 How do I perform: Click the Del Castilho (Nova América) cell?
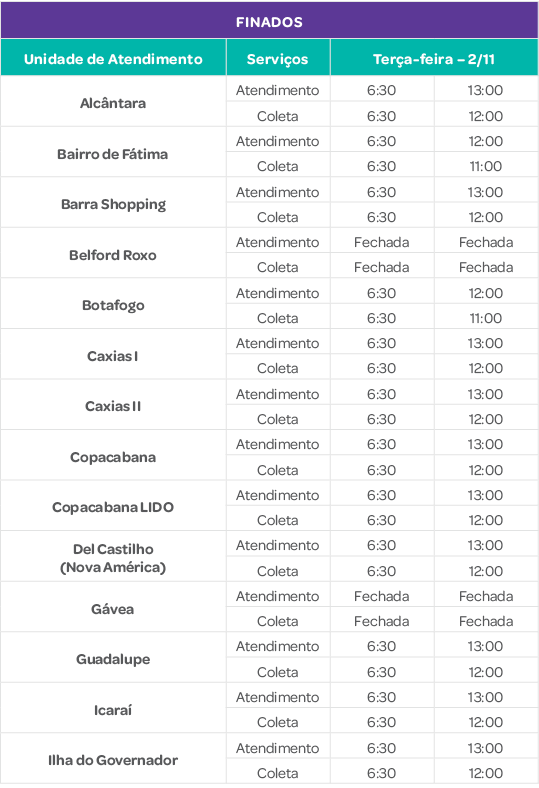[114, 557]
